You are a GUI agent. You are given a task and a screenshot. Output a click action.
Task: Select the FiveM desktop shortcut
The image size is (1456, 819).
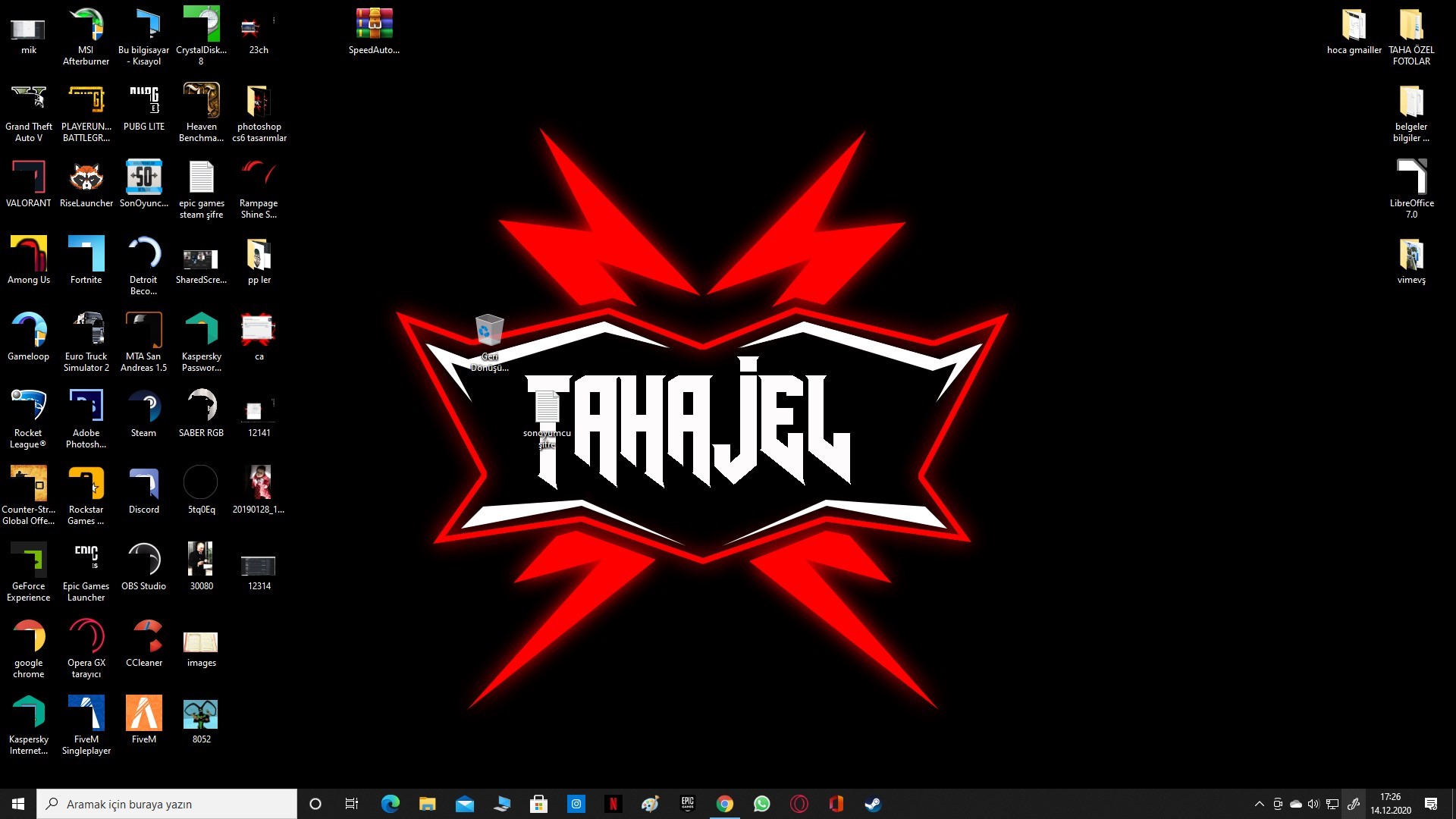143,714
